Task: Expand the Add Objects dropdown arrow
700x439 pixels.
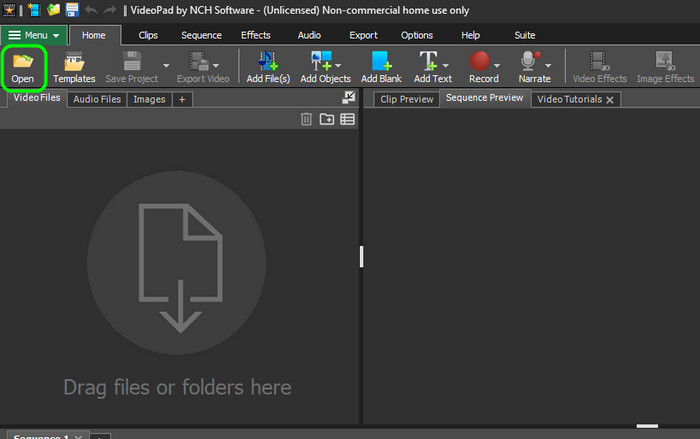Action: 338,66
